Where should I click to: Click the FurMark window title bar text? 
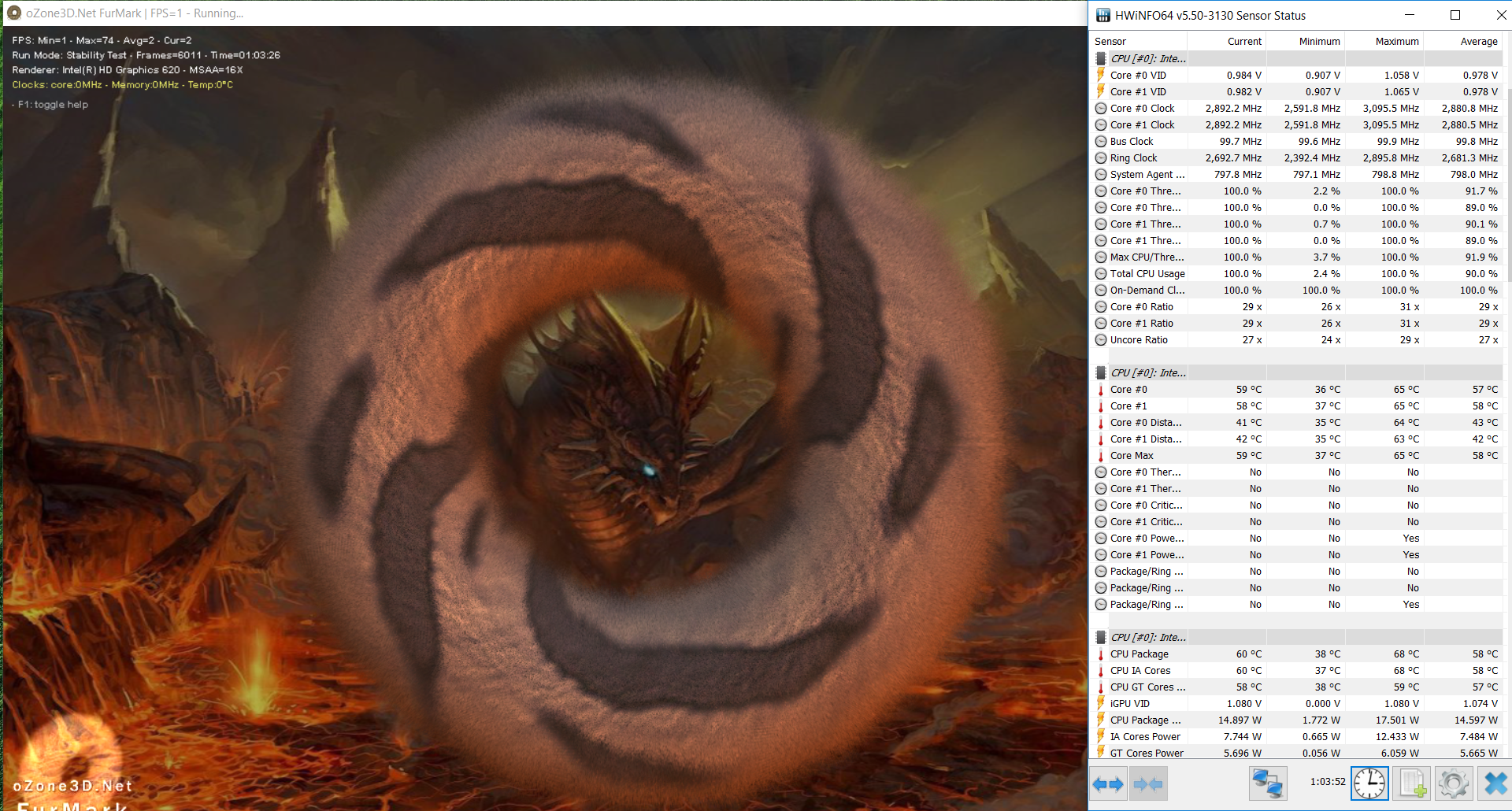point(135,13)
